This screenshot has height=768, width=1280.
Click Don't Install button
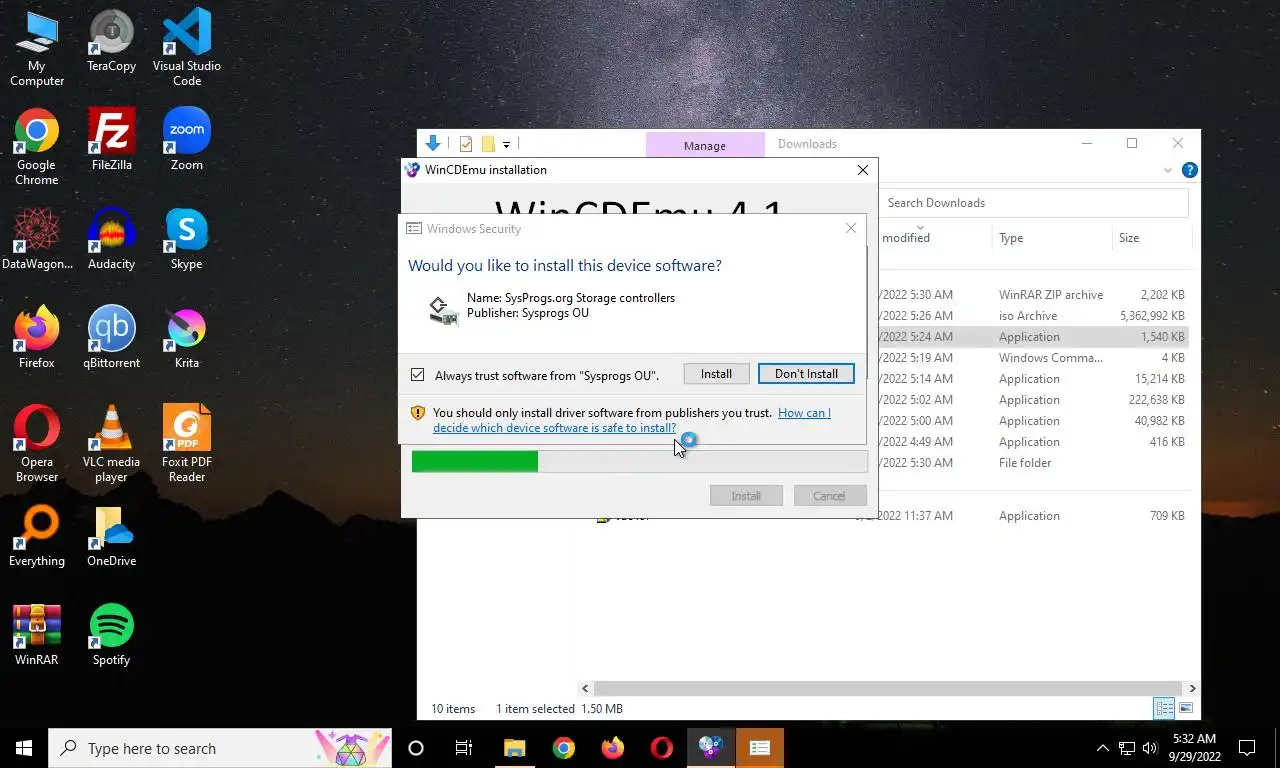pyautogui.click(x=806, y=374)
